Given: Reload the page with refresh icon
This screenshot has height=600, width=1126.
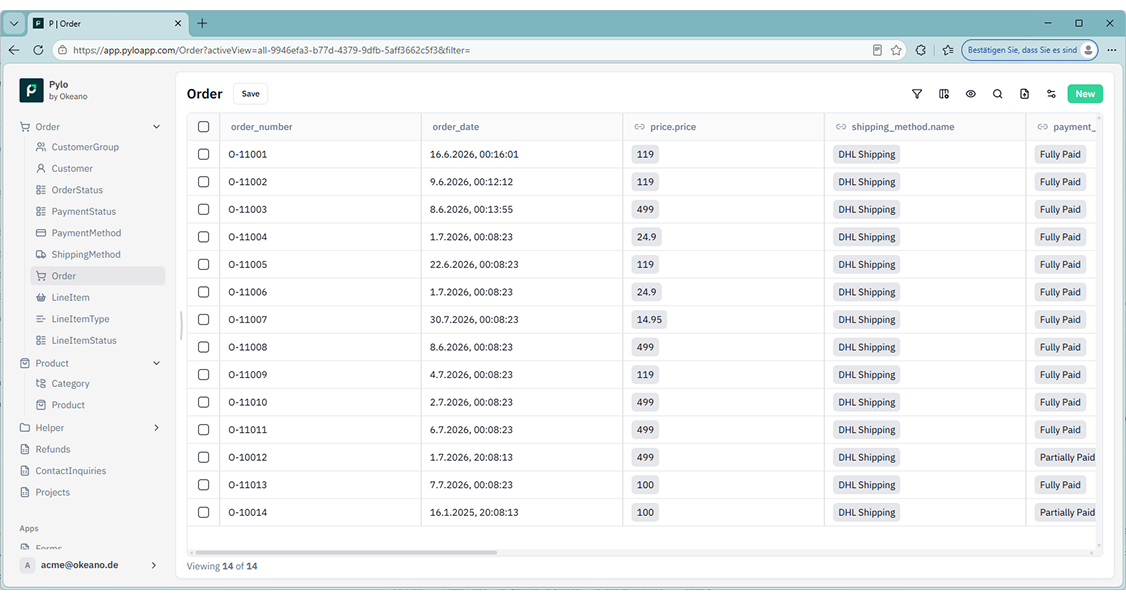Looking at the screenshot, I should [x=38, y=50].
